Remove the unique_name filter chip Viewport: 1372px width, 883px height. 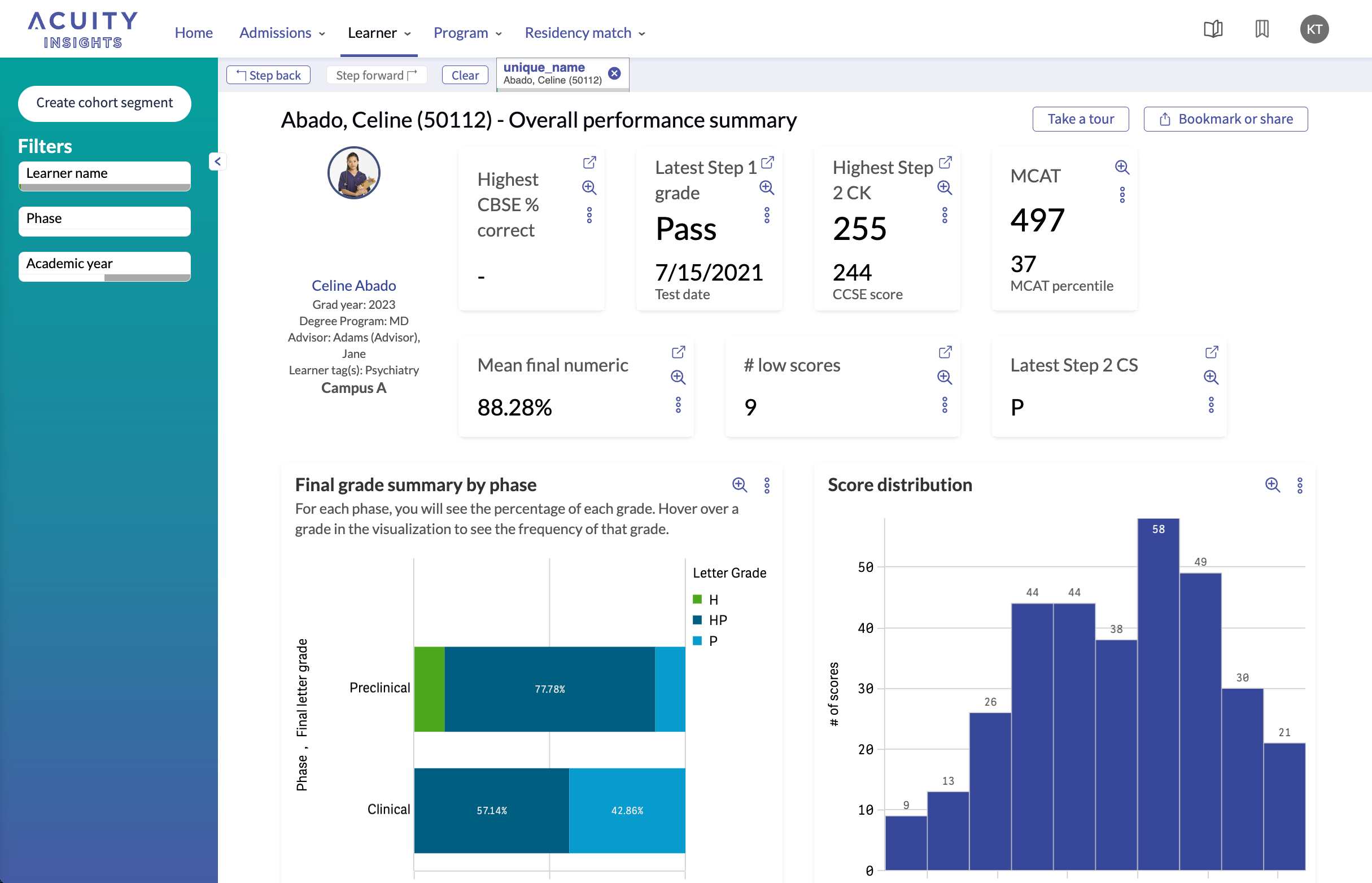click(x=614, y=73)
